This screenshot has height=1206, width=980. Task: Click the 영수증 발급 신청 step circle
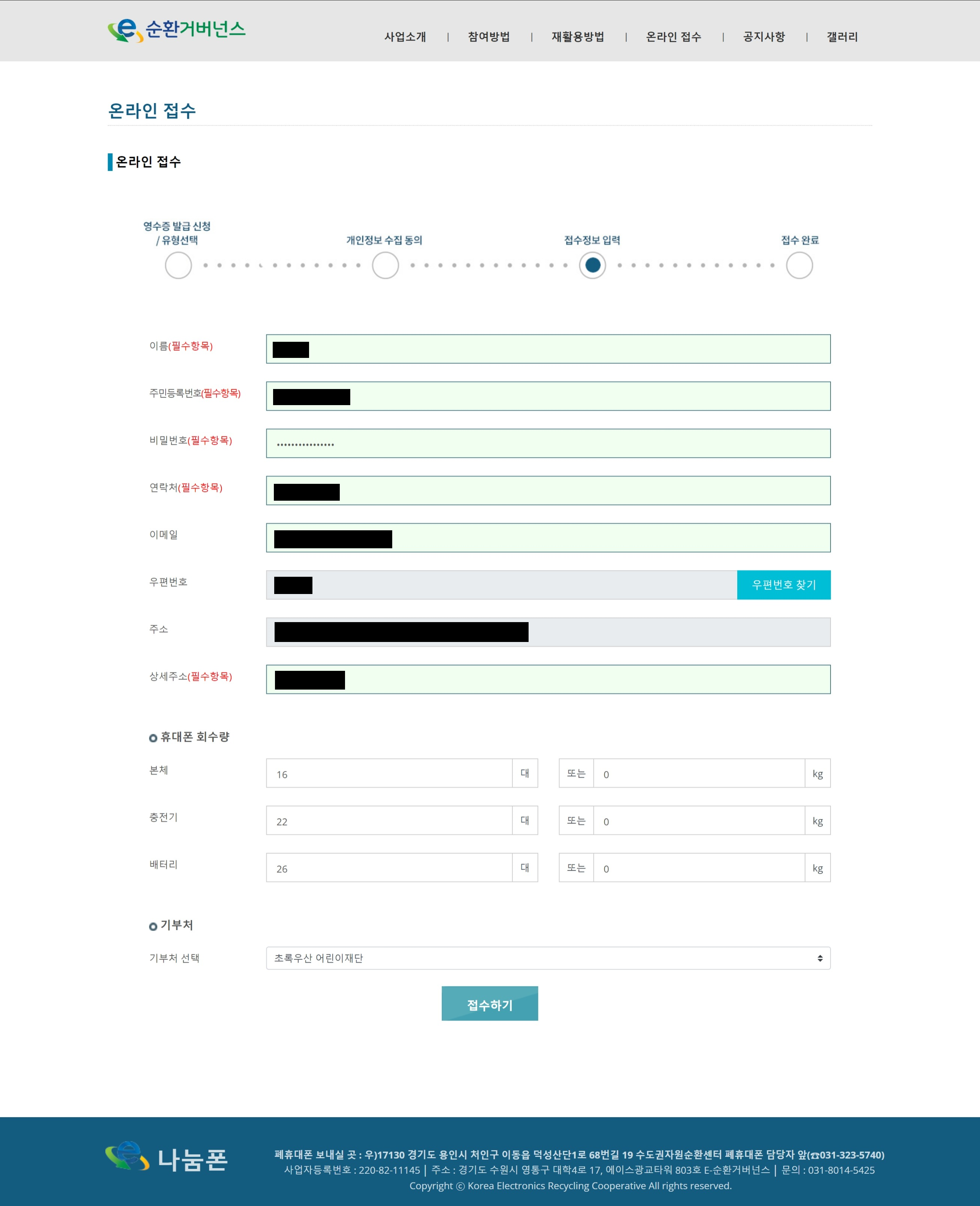(x=178, y=265)
